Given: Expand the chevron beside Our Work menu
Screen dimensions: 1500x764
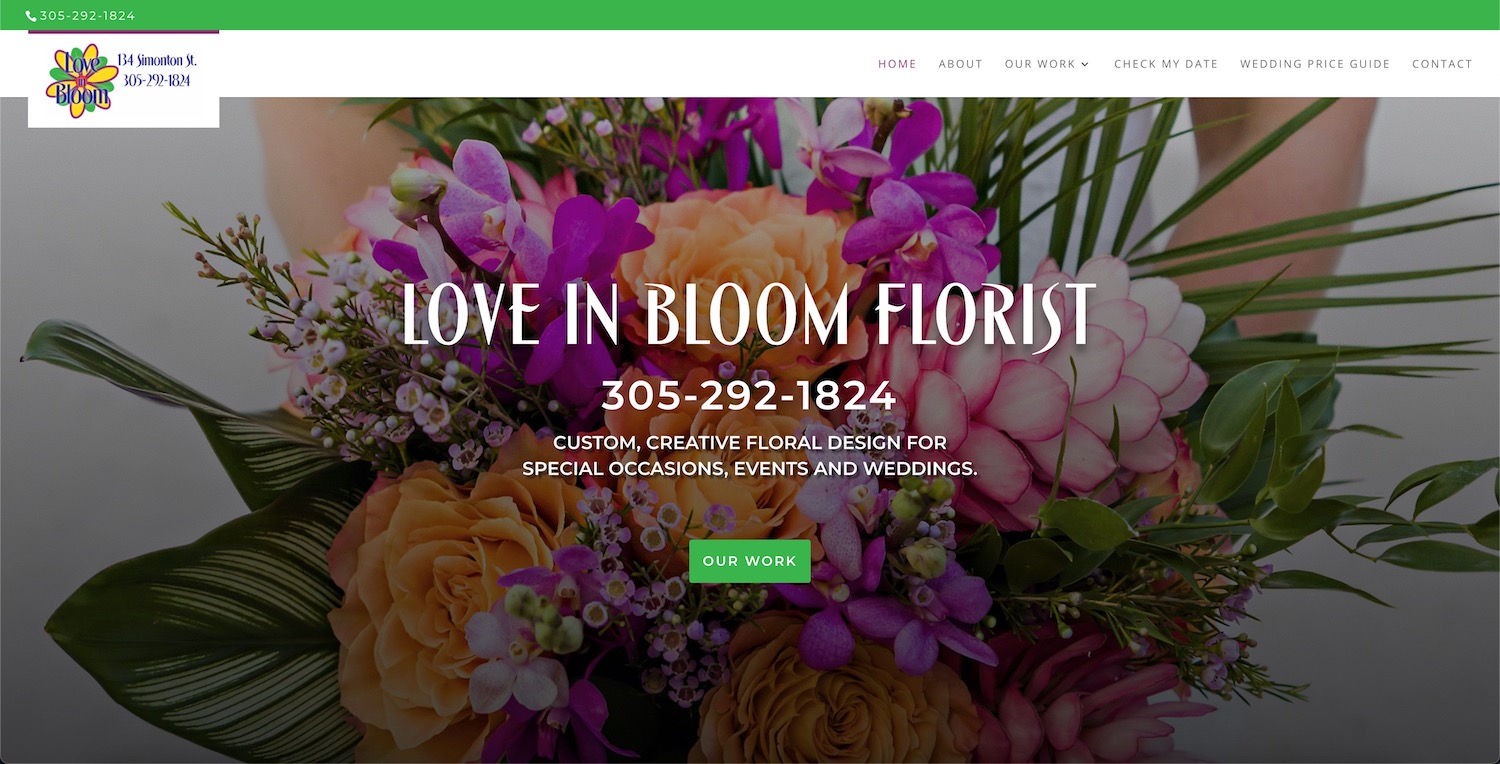Looking at the screenshot, I should click(x=1085, y=64).
